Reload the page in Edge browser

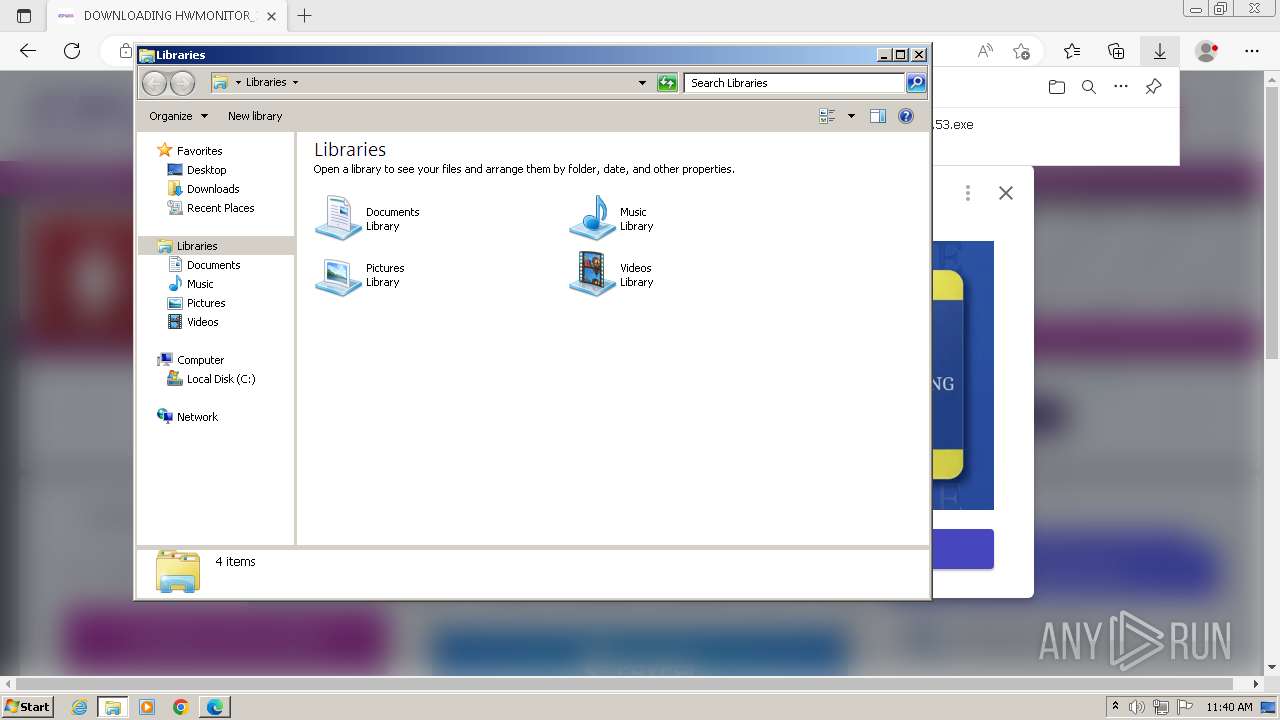72,51
